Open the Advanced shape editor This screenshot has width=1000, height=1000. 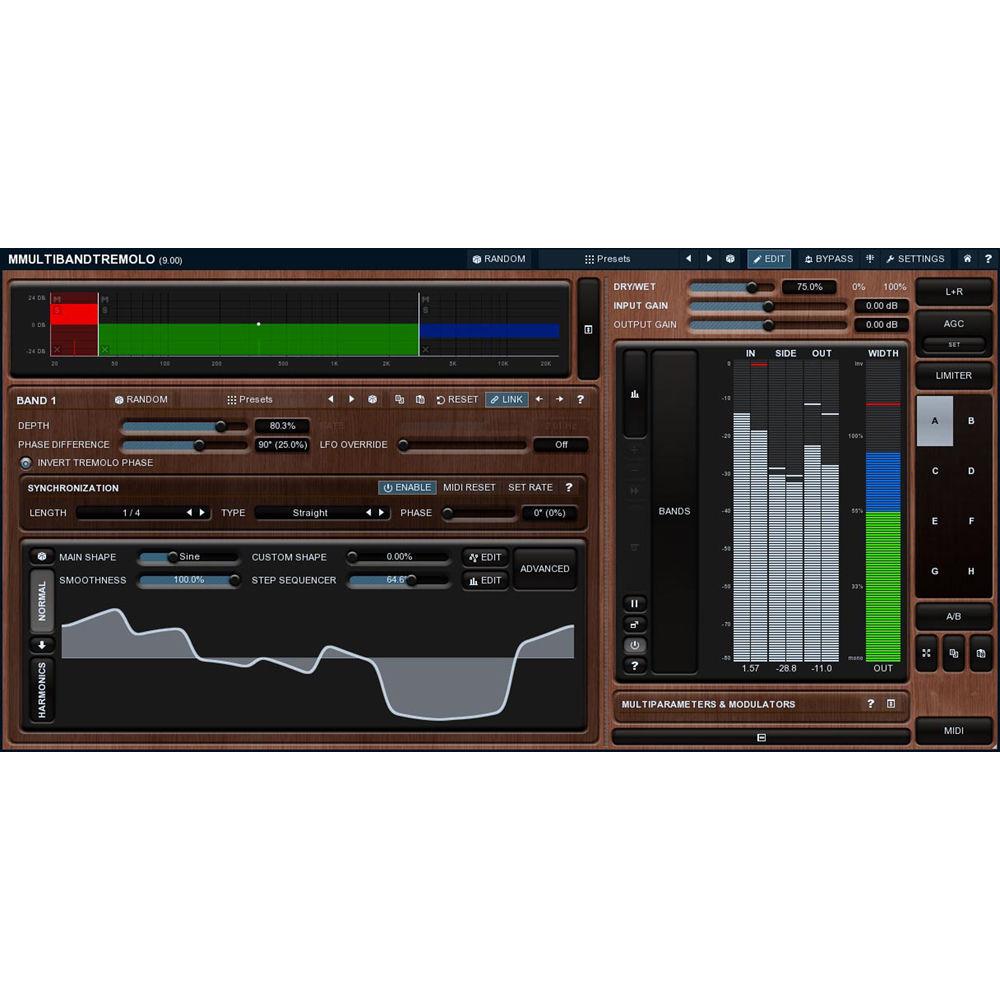click(x=545, y=568)
